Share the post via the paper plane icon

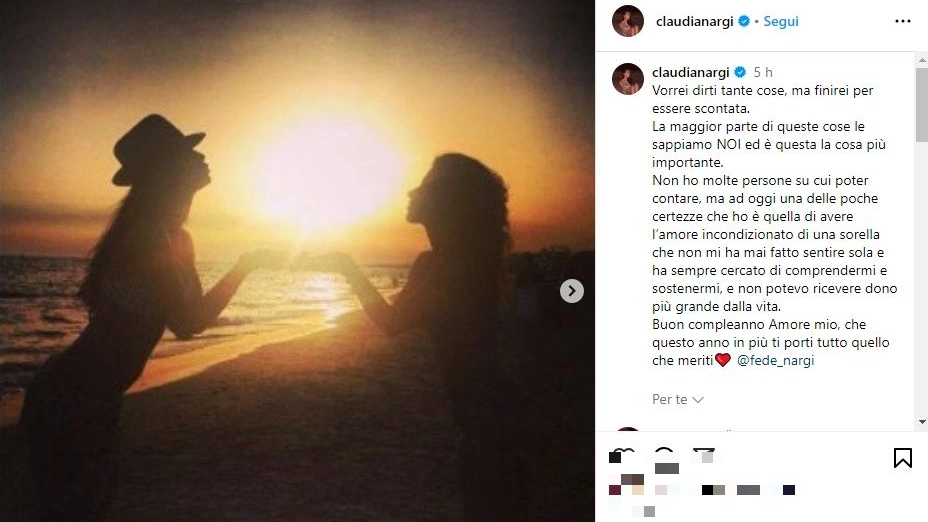tap(704, 456)
